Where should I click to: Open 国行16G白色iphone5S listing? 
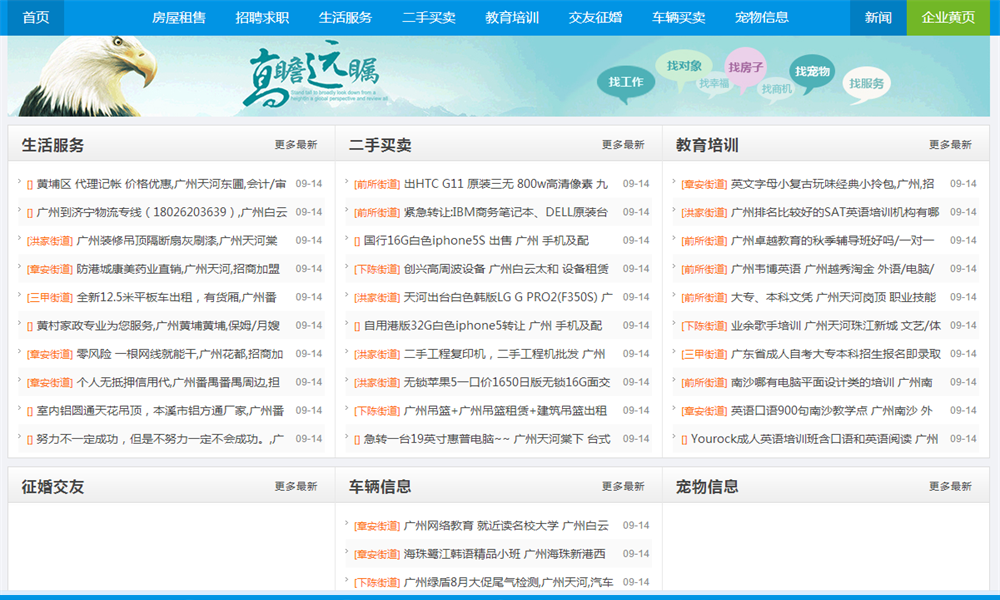[476, 240]
